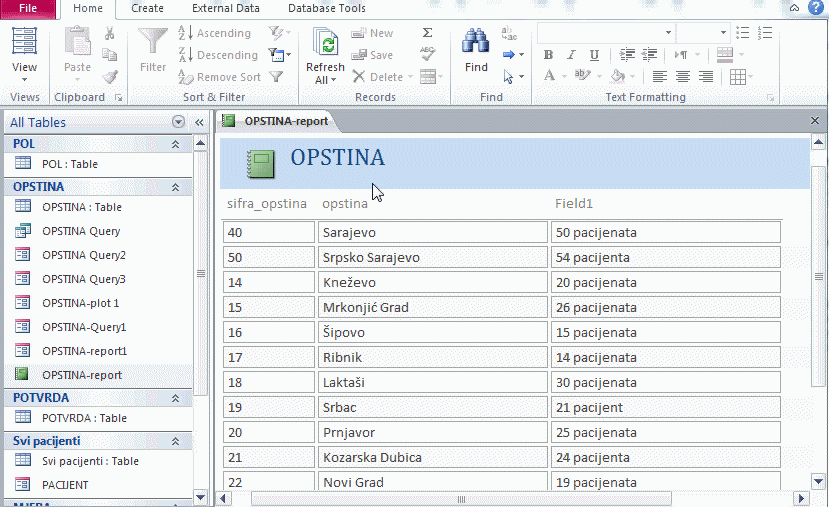Click Remove Sort
829x507 pixels.
pos(219,77)
